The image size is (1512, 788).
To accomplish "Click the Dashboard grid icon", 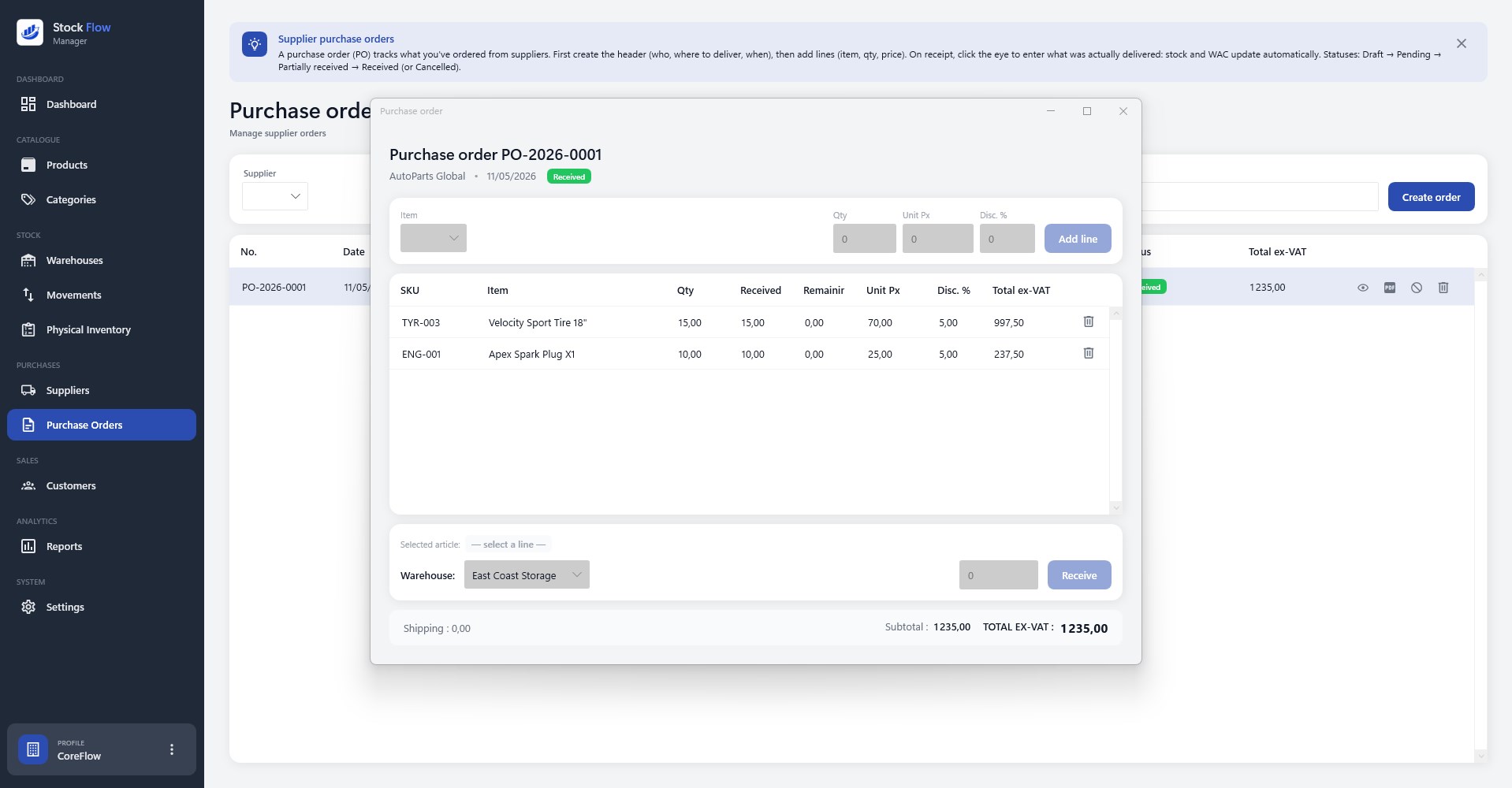I will (28, 104).
